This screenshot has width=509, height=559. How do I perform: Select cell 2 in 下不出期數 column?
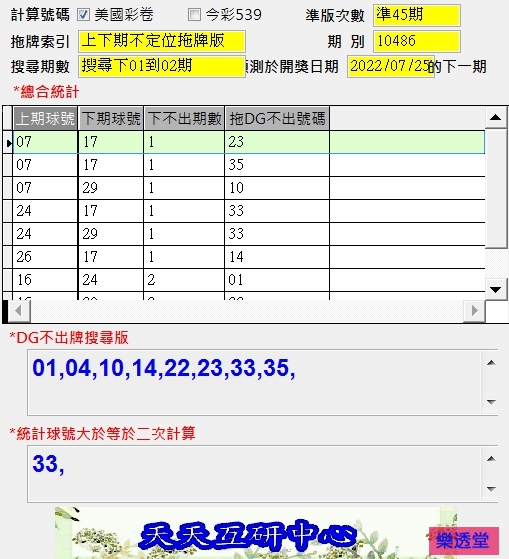pos(184,280)
